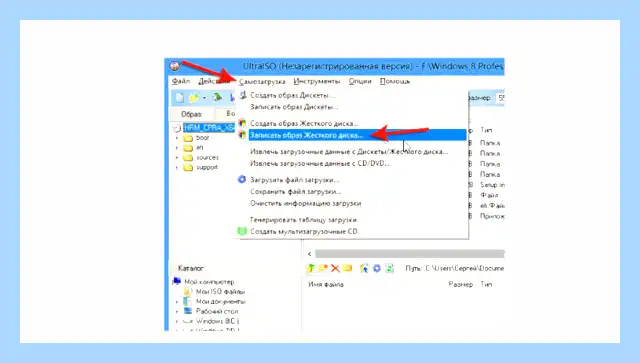The image size is (640, 363).
Task: Select the boot folder in image tree
Action: [x=202, y=138]
